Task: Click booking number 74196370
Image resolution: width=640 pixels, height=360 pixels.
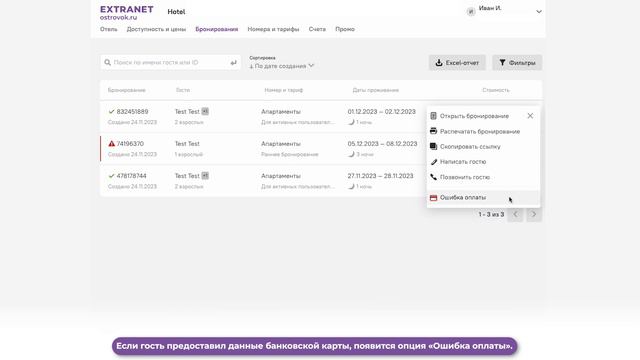Action: 130,144
